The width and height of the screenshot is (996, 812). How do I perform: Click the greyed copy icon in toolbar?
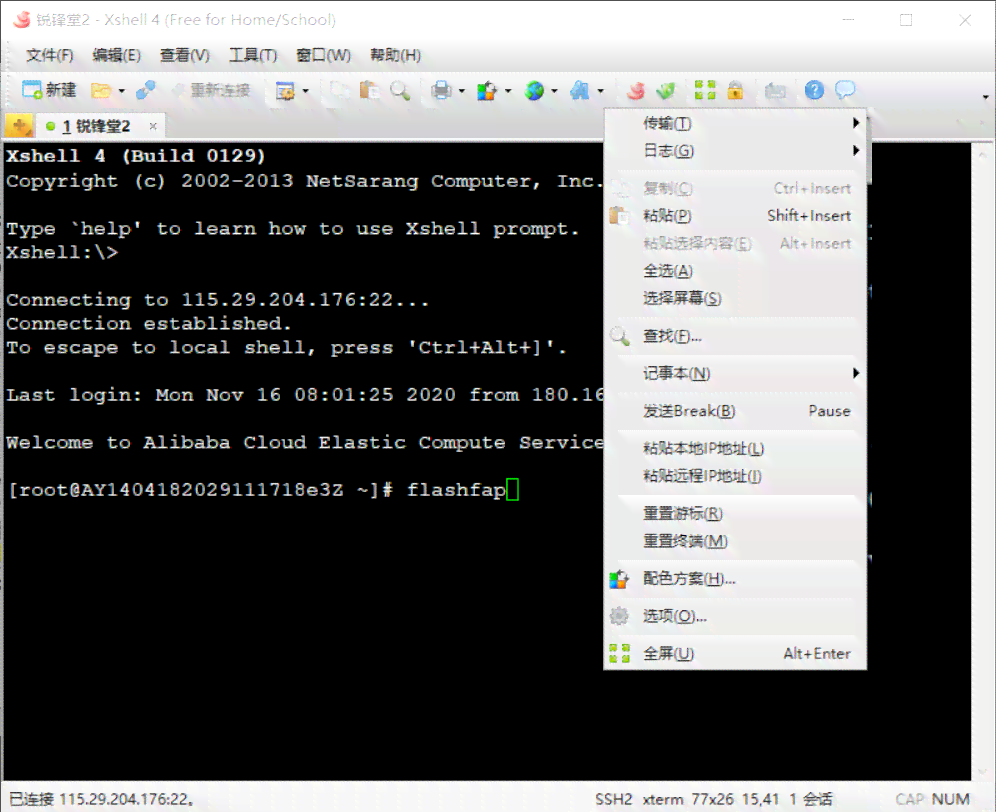339,90
